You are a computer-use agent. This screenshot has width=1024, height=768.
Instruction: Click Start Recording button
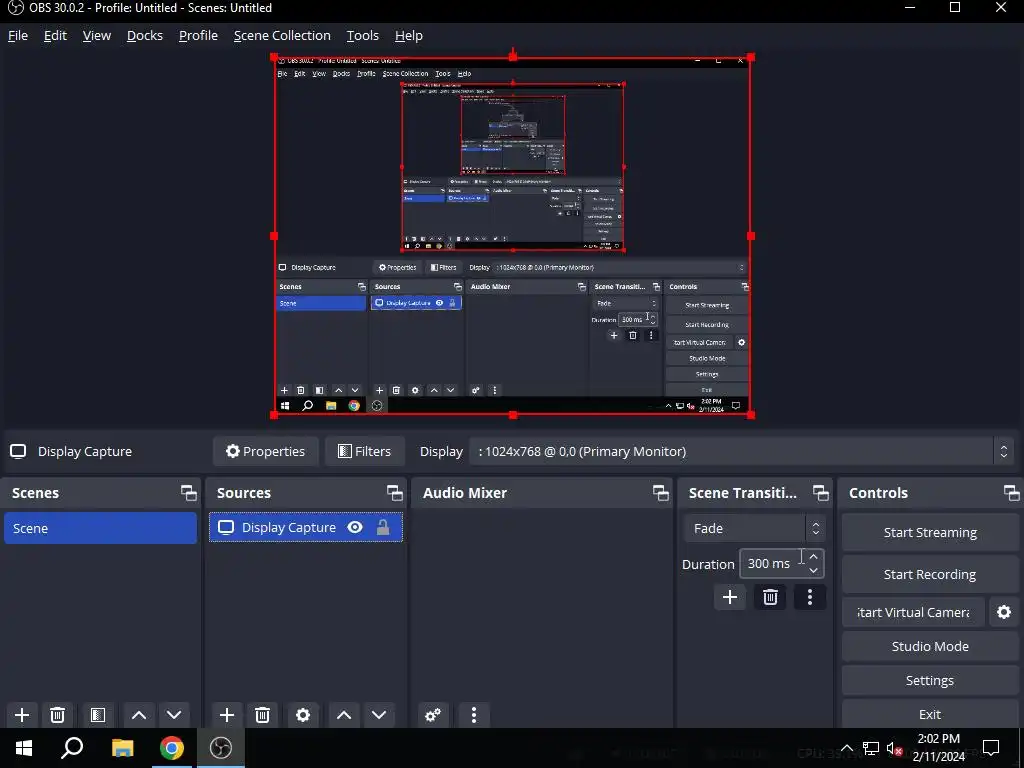pyautogui.click(x=930, y=575)
